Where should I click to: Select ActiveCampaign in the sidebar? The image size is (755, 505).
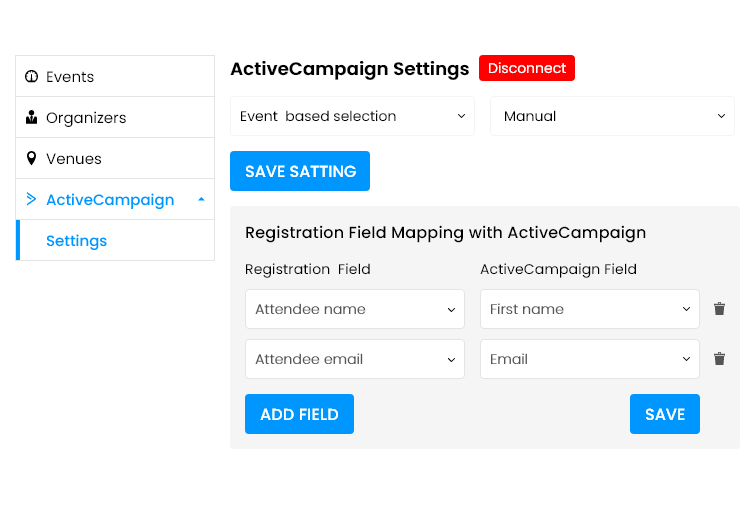point(115,199)
